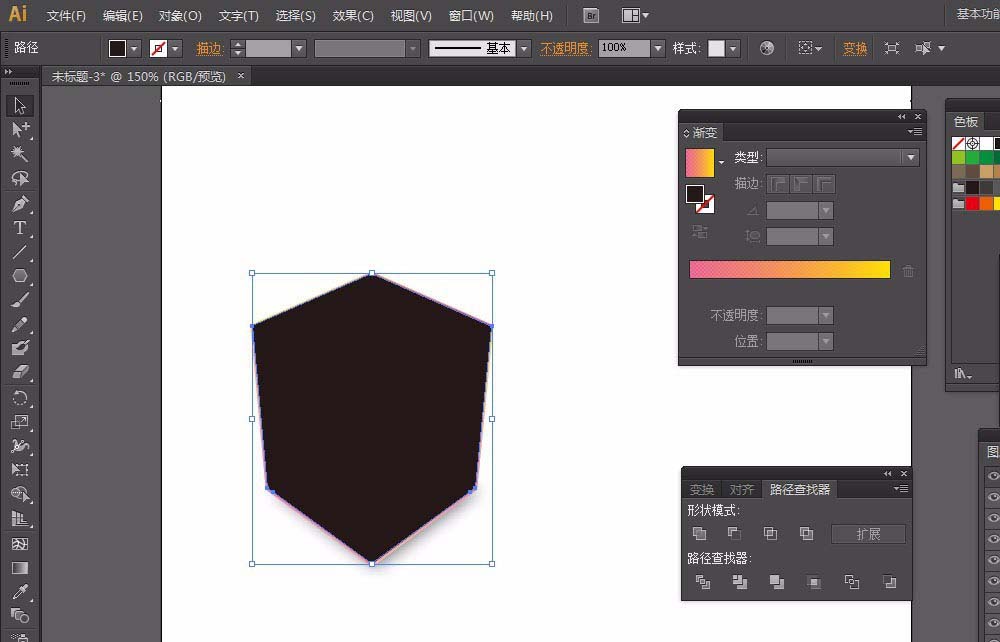Click the orange 描边 link in control bar
Viewport: 1000px width, 642px height.
[x=209, y=48]
